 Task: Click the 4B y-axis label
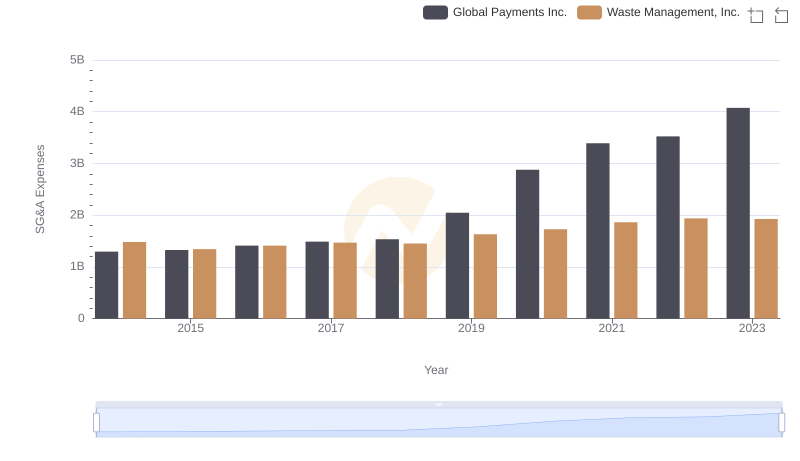click(77, 111)
